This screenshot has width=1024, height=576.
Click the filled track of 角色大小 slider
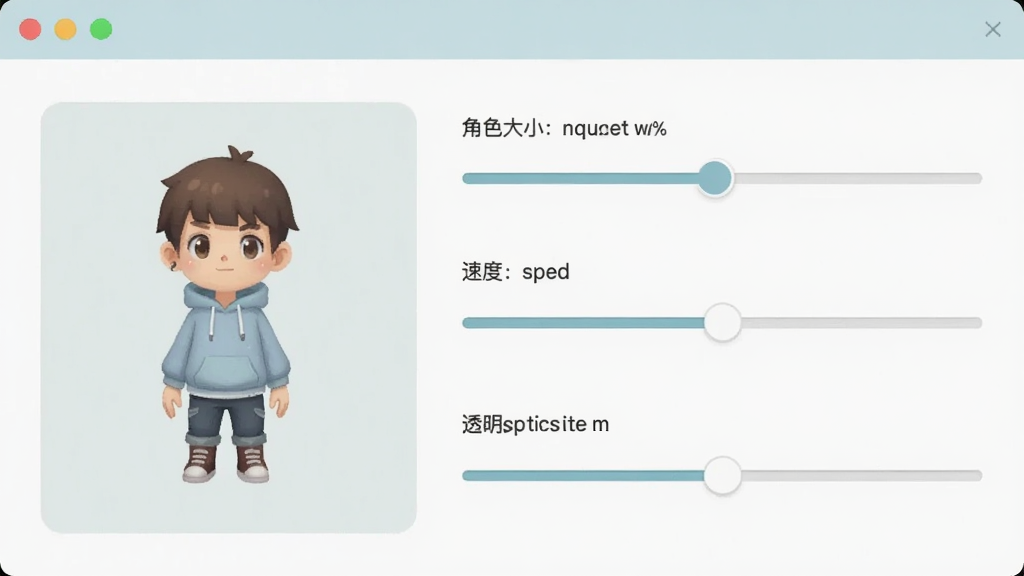(580, 178)
